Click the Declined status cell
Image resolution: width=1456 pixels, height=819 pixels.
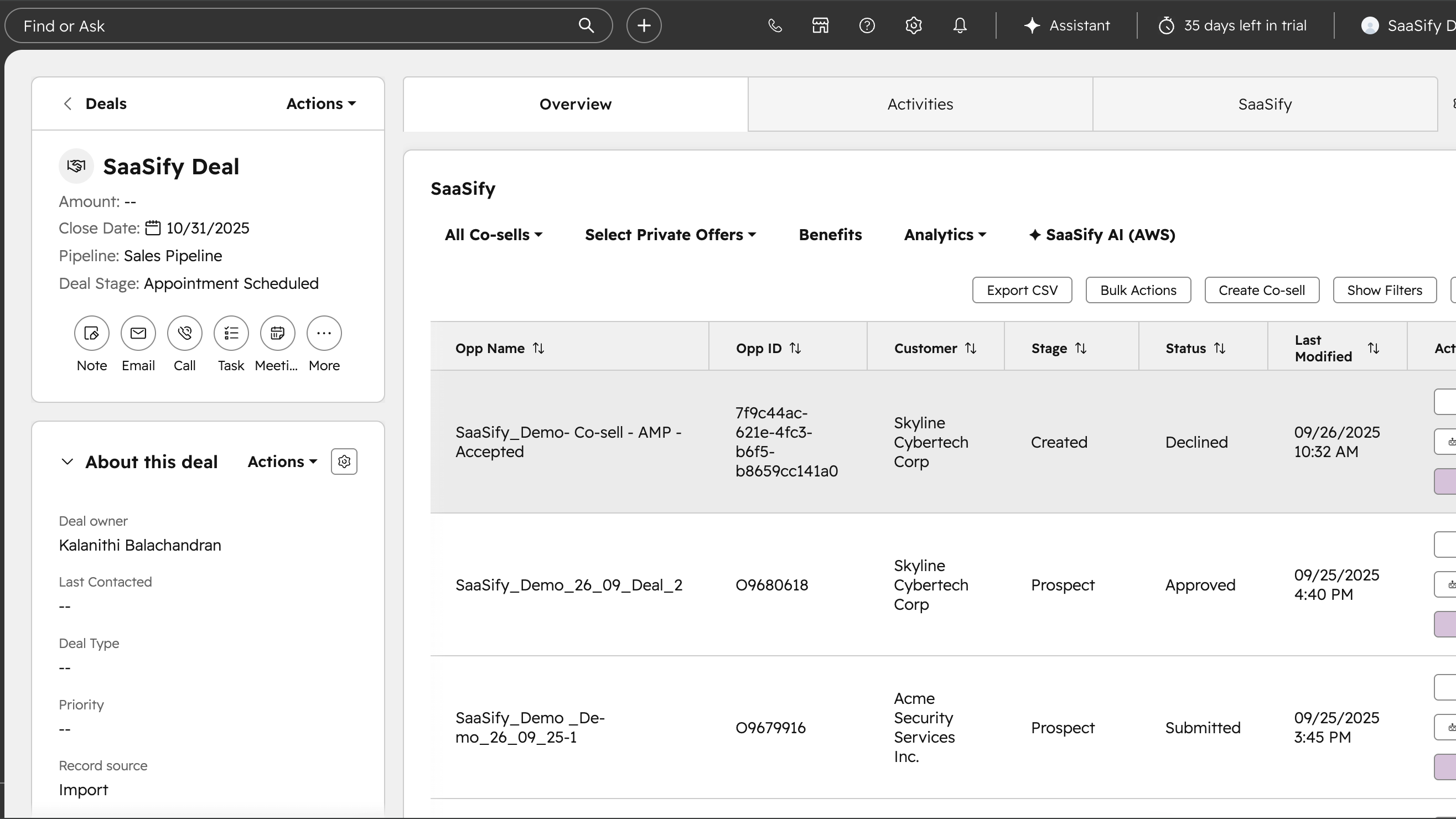[x=1196, y=442]
